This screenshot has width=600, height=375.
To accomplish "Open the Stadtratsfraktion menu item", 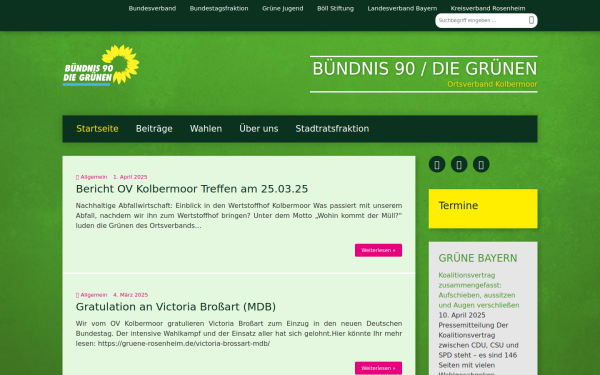I will pos(332,129).
